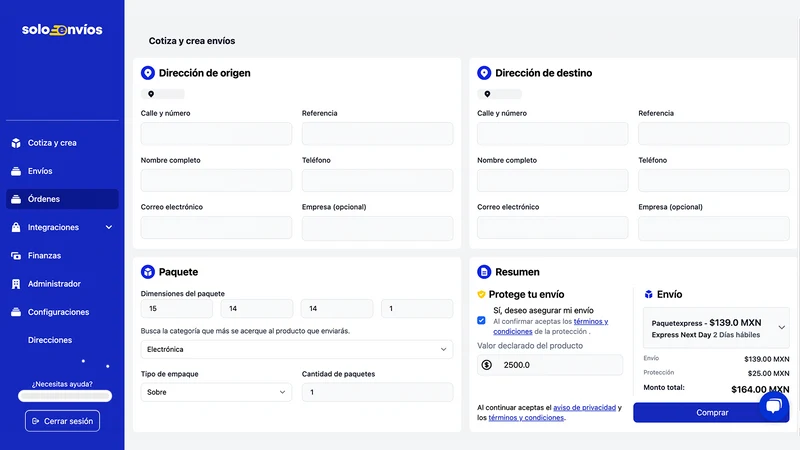This screenshot has height=450, width=800.
Task: Click origen Nombre completo field
Action: 216,181
